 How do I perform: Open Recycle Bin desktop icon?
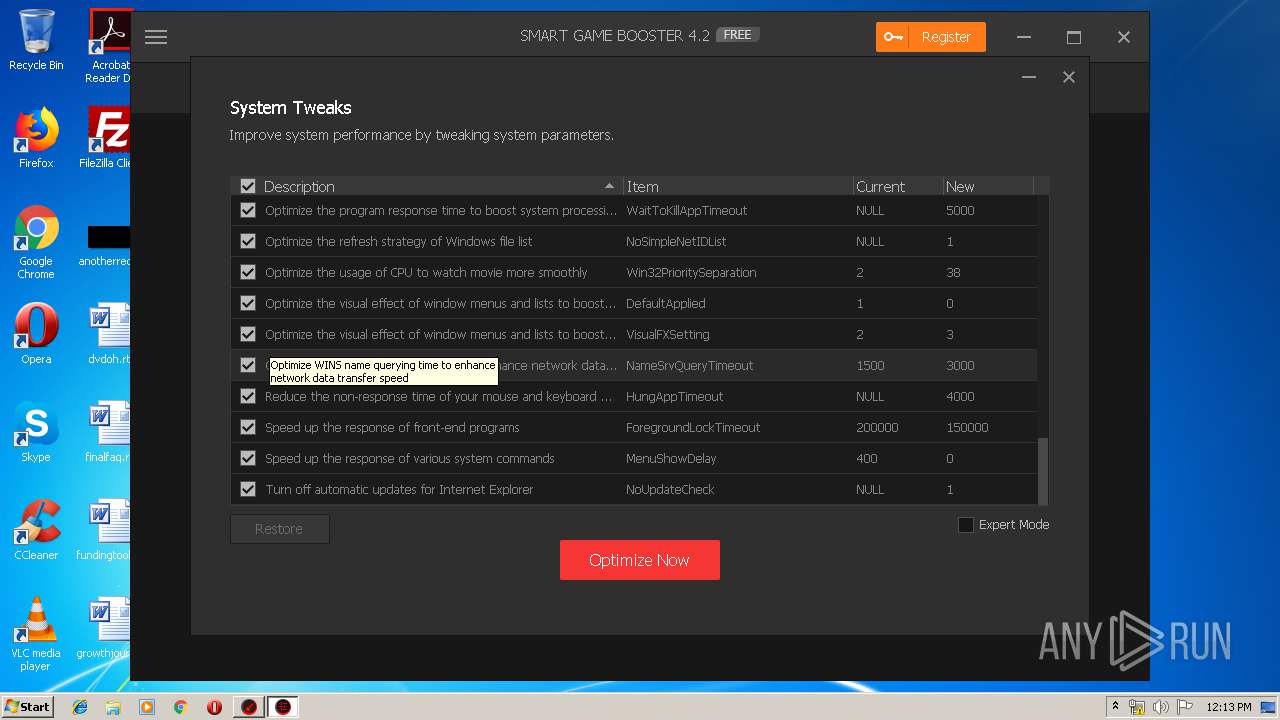tap(36, 40)
